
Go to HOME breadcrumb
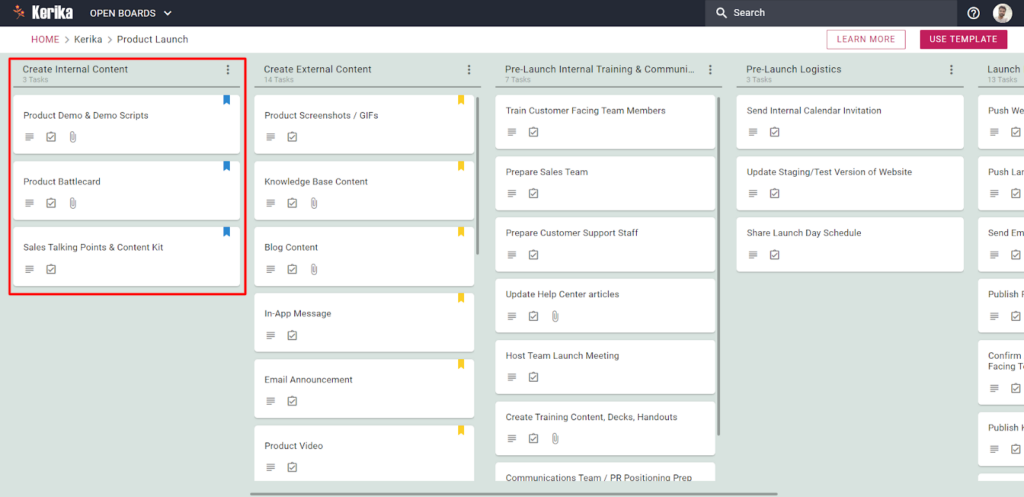[45, 39]
